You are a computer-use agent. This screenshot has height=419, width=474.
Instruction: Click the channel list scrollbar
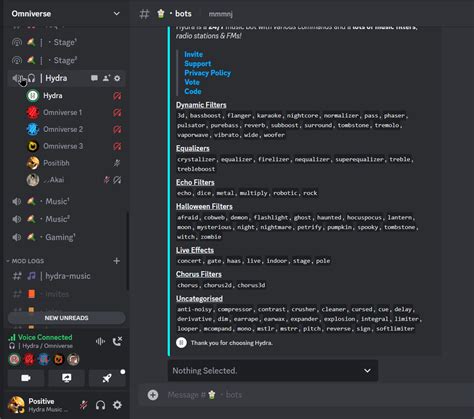[x=128, y=250]
